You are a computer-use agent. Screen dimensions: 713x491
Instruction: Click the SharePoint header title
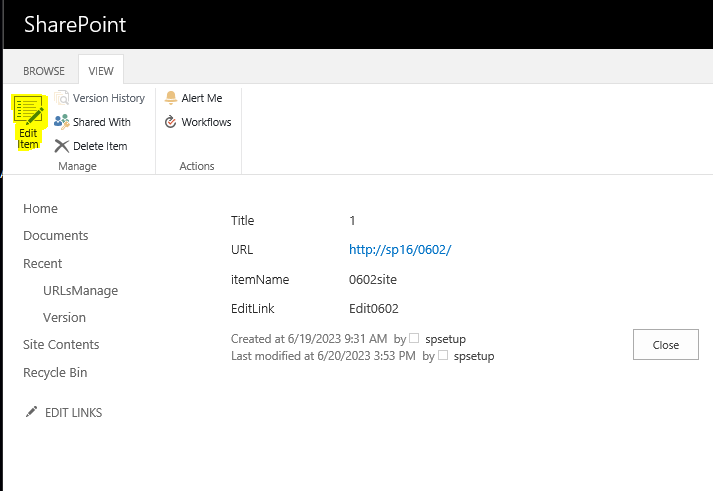coord(75,25)
